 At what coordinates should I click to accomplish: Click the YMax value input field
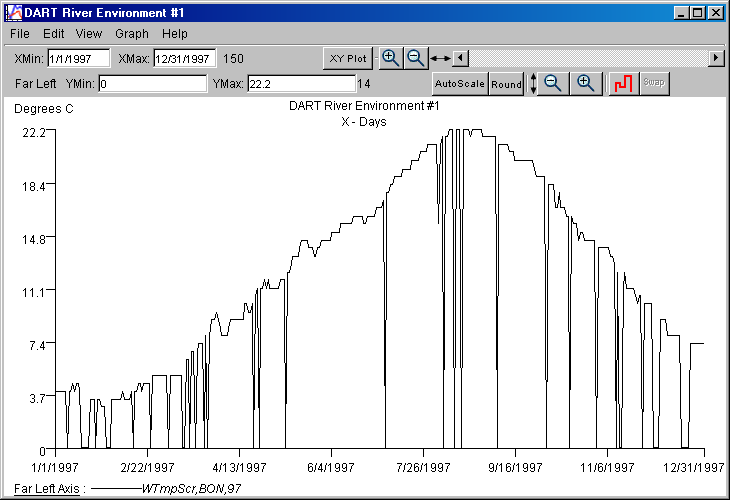pyautogui.click(x=301, y=84)
